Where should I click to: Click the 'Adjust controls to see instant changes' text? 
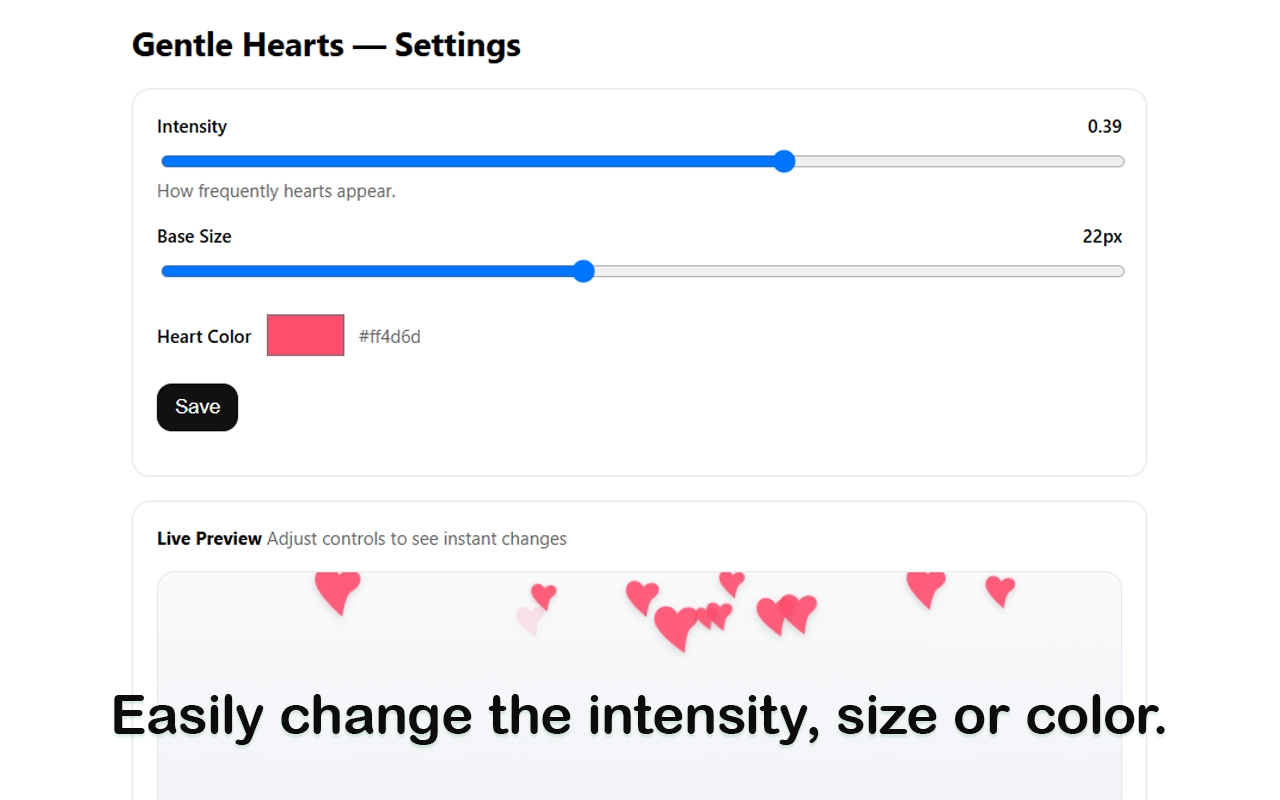pos(416,538)
